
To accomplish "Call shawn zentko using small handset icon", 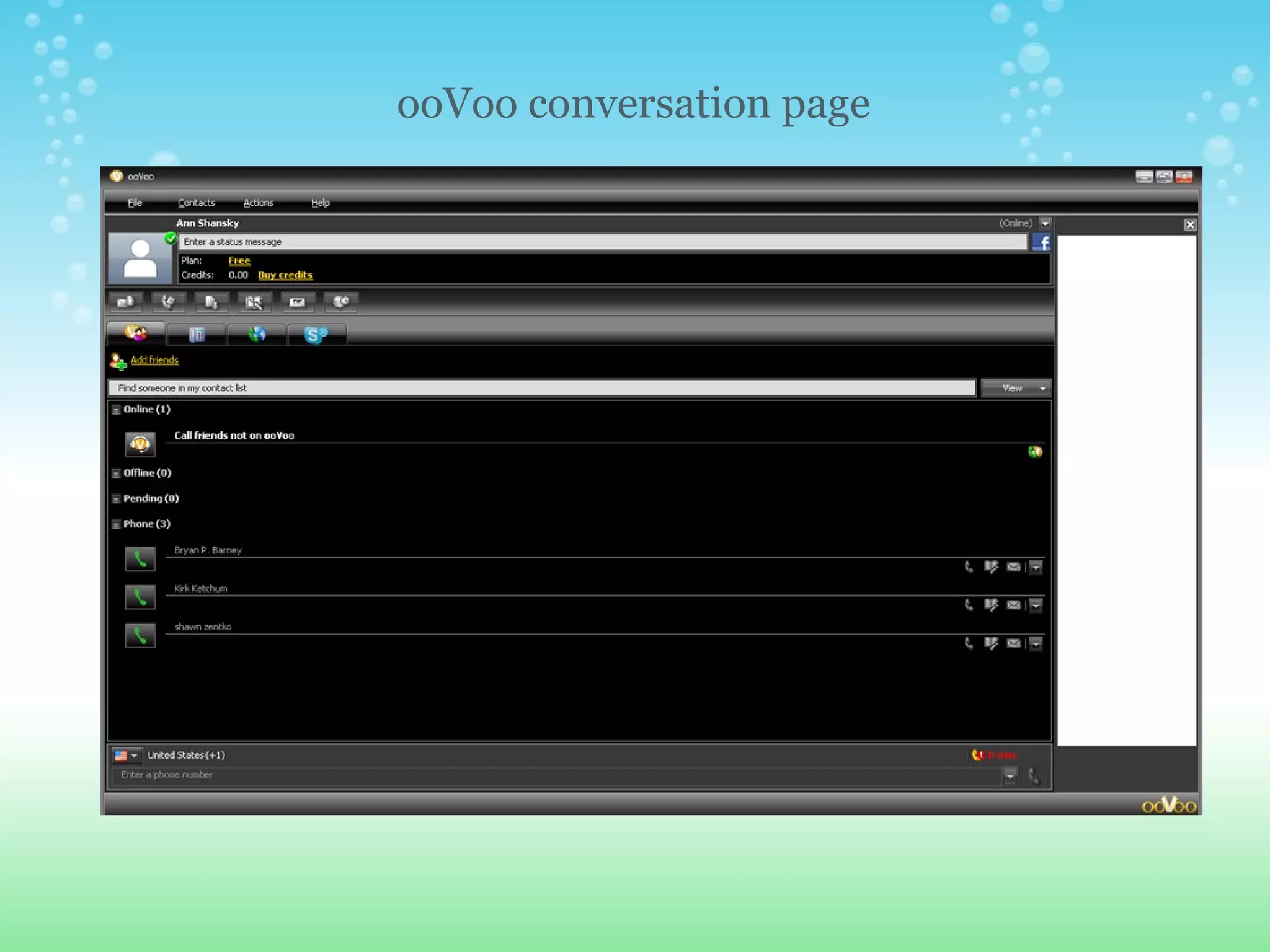I will 969,643.
